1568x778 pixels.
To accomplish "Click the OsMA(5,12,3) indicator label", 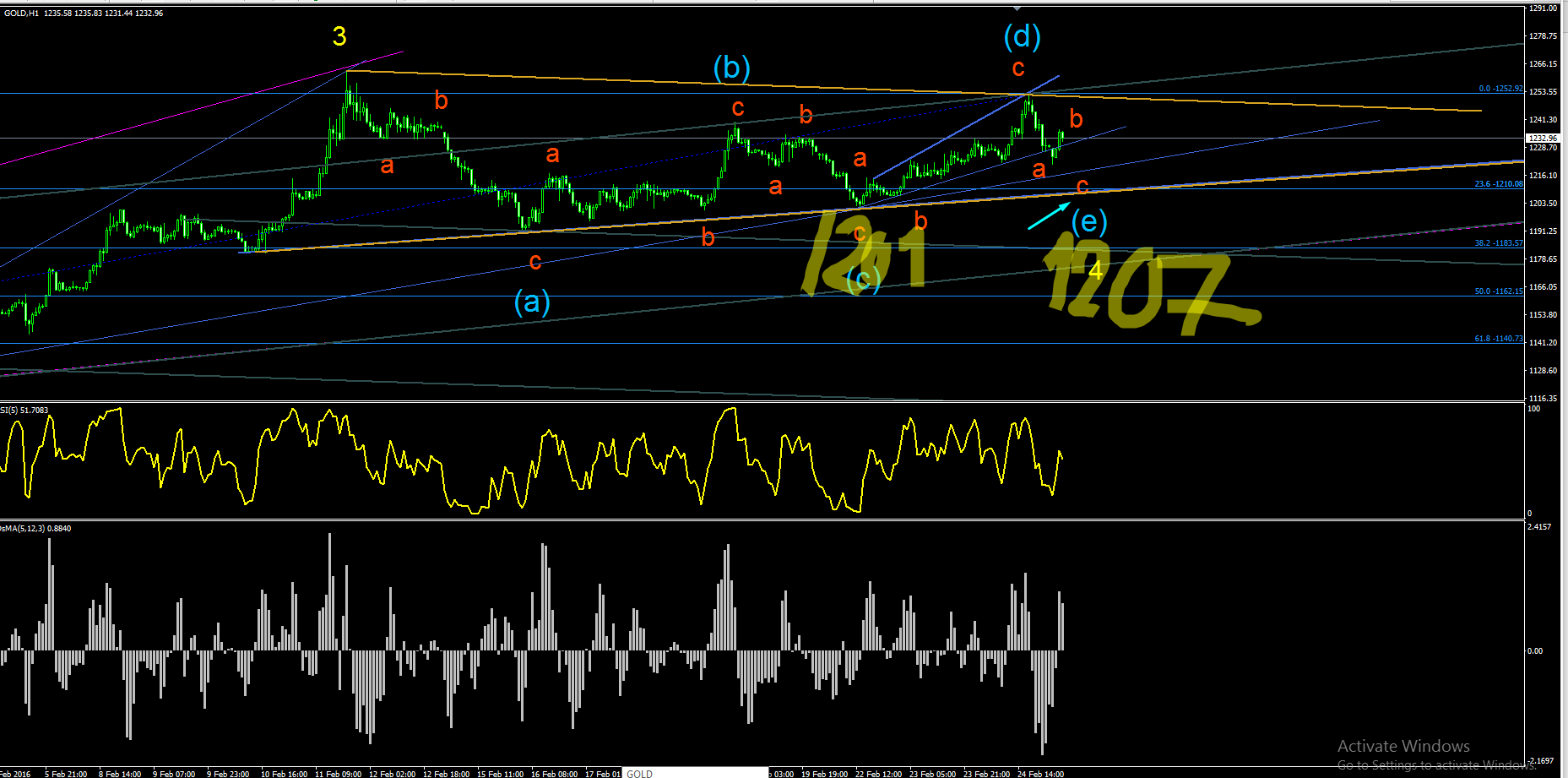I will point(35,529).
